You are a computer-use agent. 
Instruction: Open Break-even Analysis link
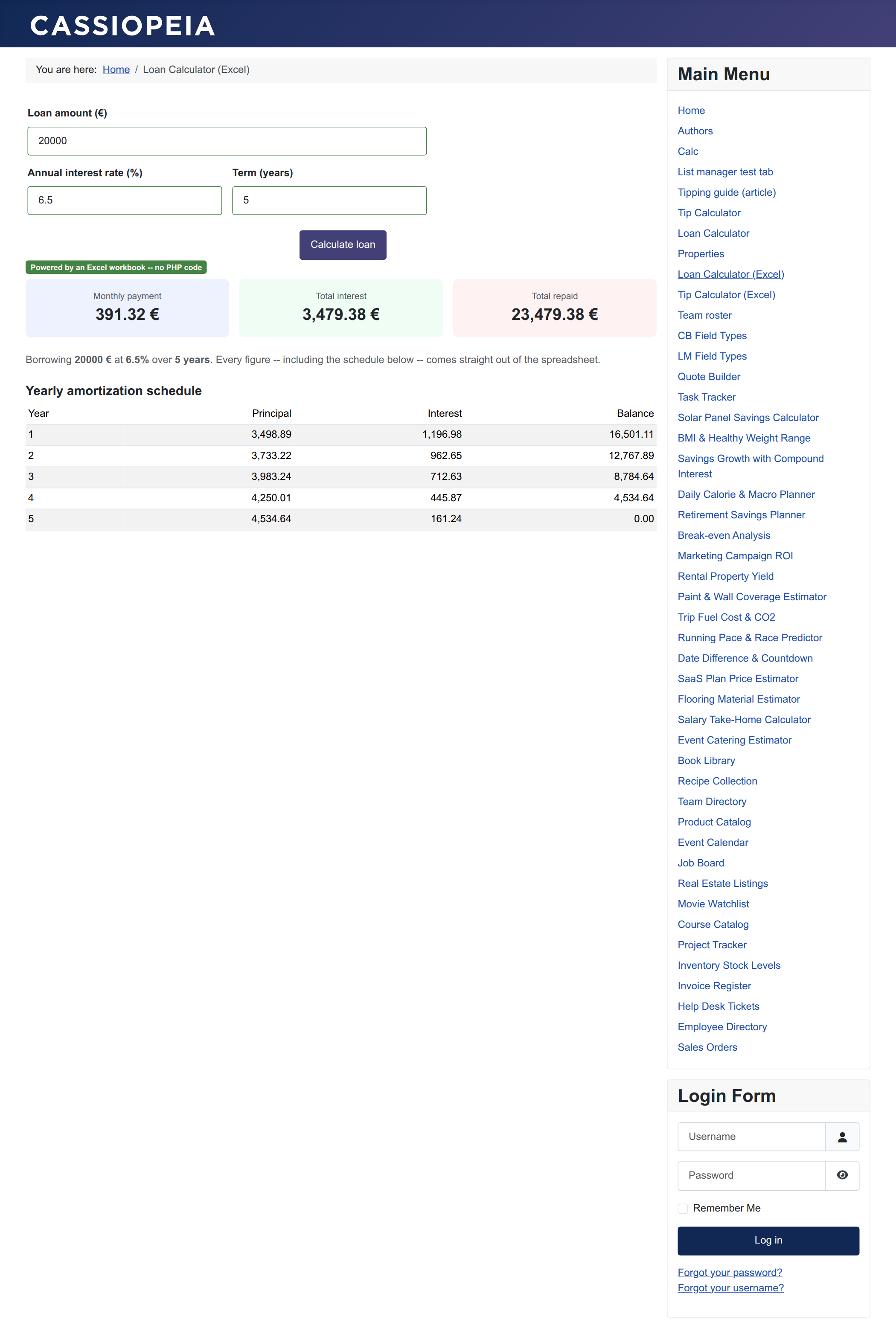(x=724, y=536)
